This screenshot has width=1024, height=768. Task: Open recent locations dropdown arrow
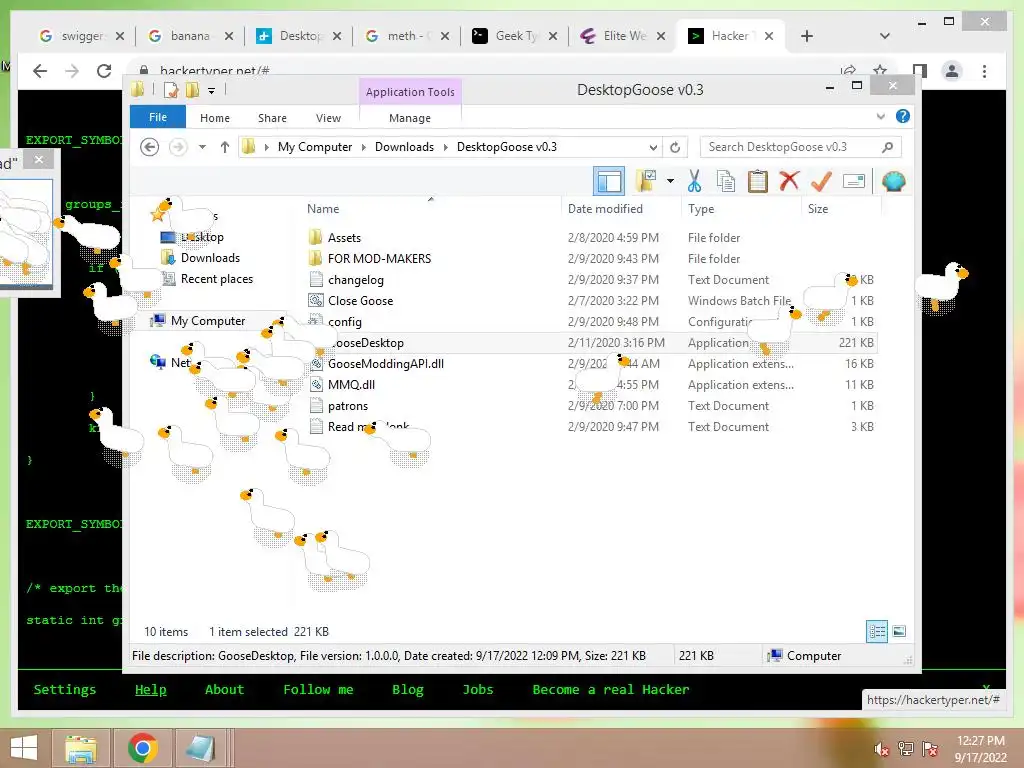202,147
